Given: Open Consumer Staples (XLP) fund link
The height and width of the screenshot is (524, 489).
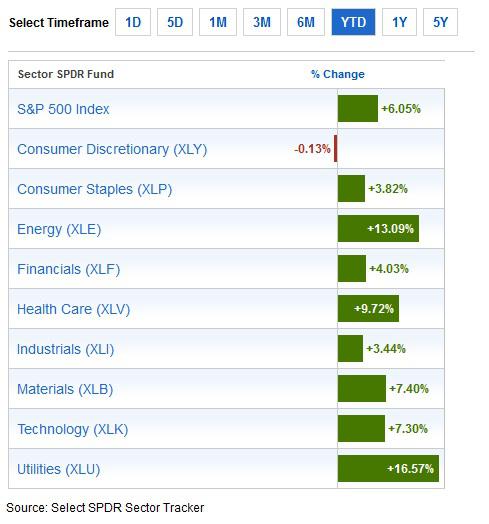Looking at the screenshot, I should point(95,189).
